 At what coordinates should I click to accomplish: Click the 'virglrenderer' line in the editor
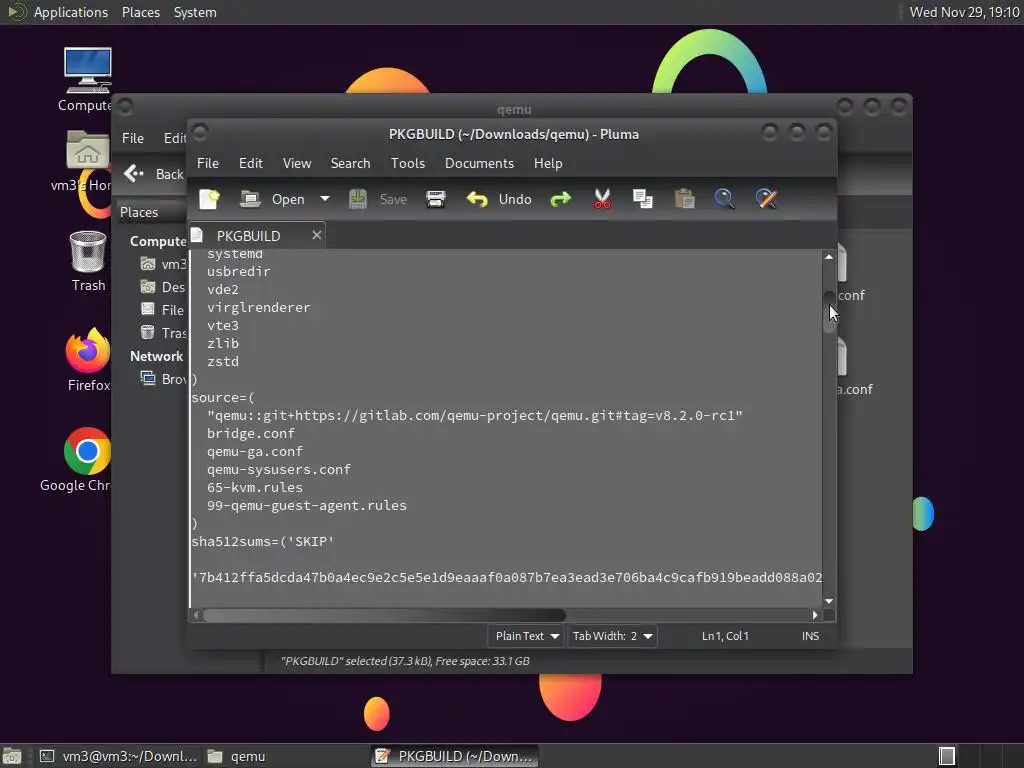pyautogui.click(x=259, y=308)
